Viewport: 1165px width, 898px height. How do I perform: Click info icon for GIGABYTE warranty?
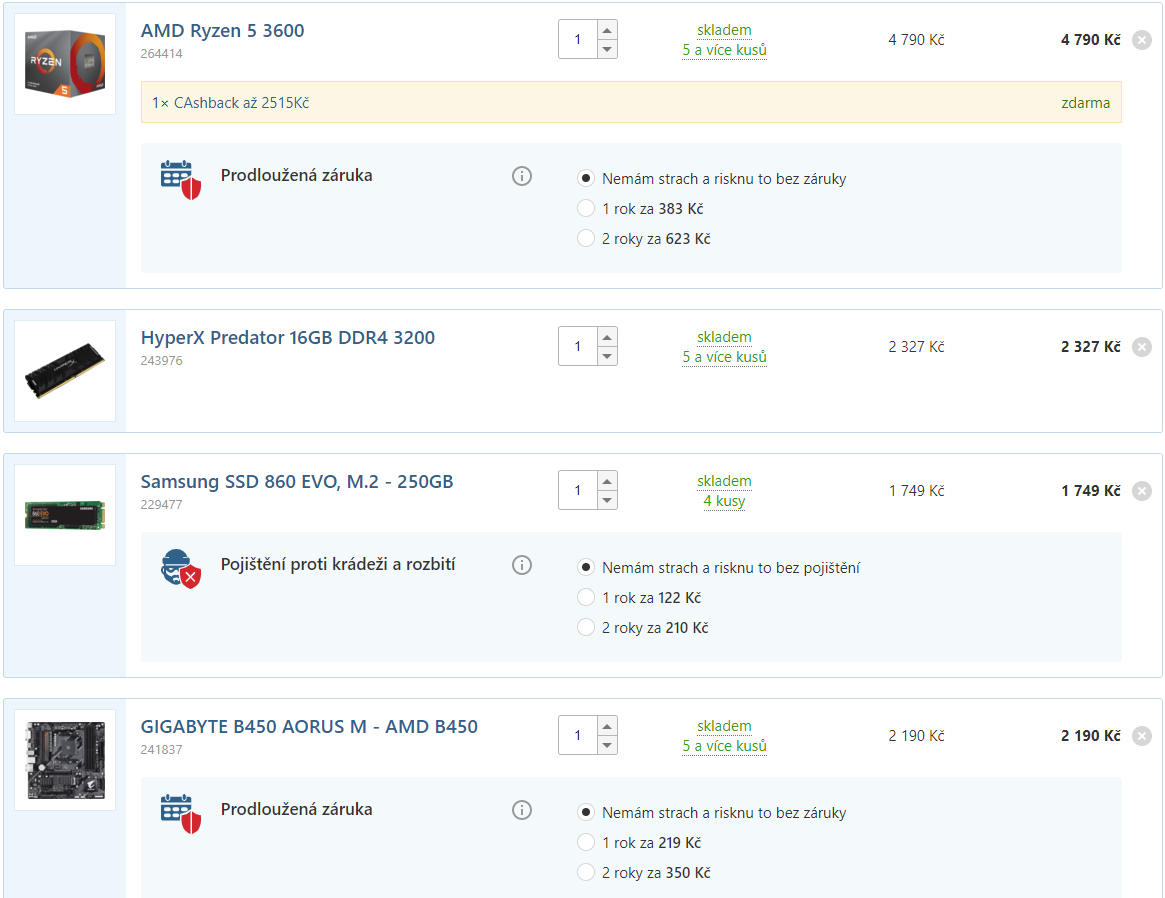(x=521, y=810)
